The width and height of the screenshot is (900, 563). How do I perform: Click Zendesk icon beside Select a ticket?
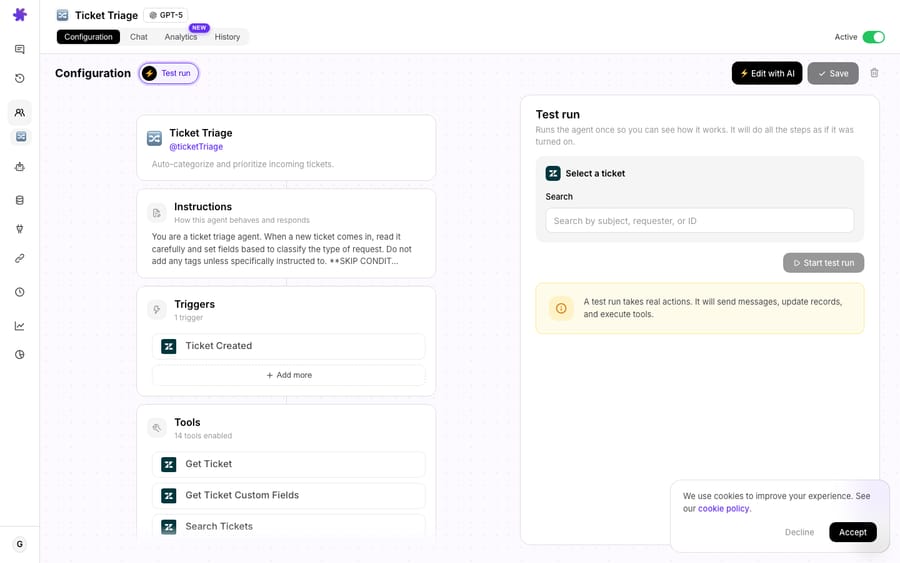click(553, 173)
